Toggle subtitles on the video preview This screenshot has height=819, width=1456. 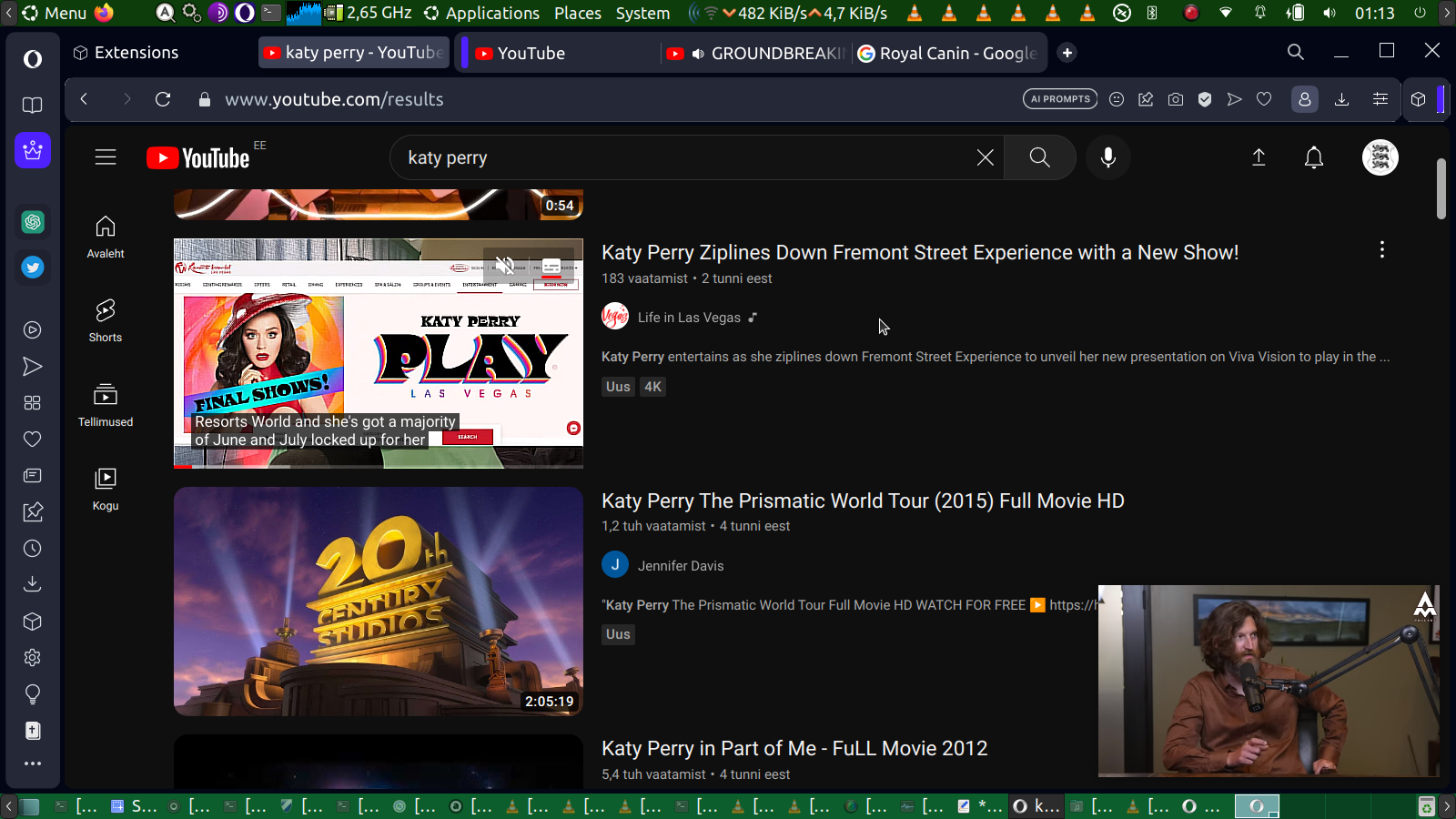[x=551, y=266]
